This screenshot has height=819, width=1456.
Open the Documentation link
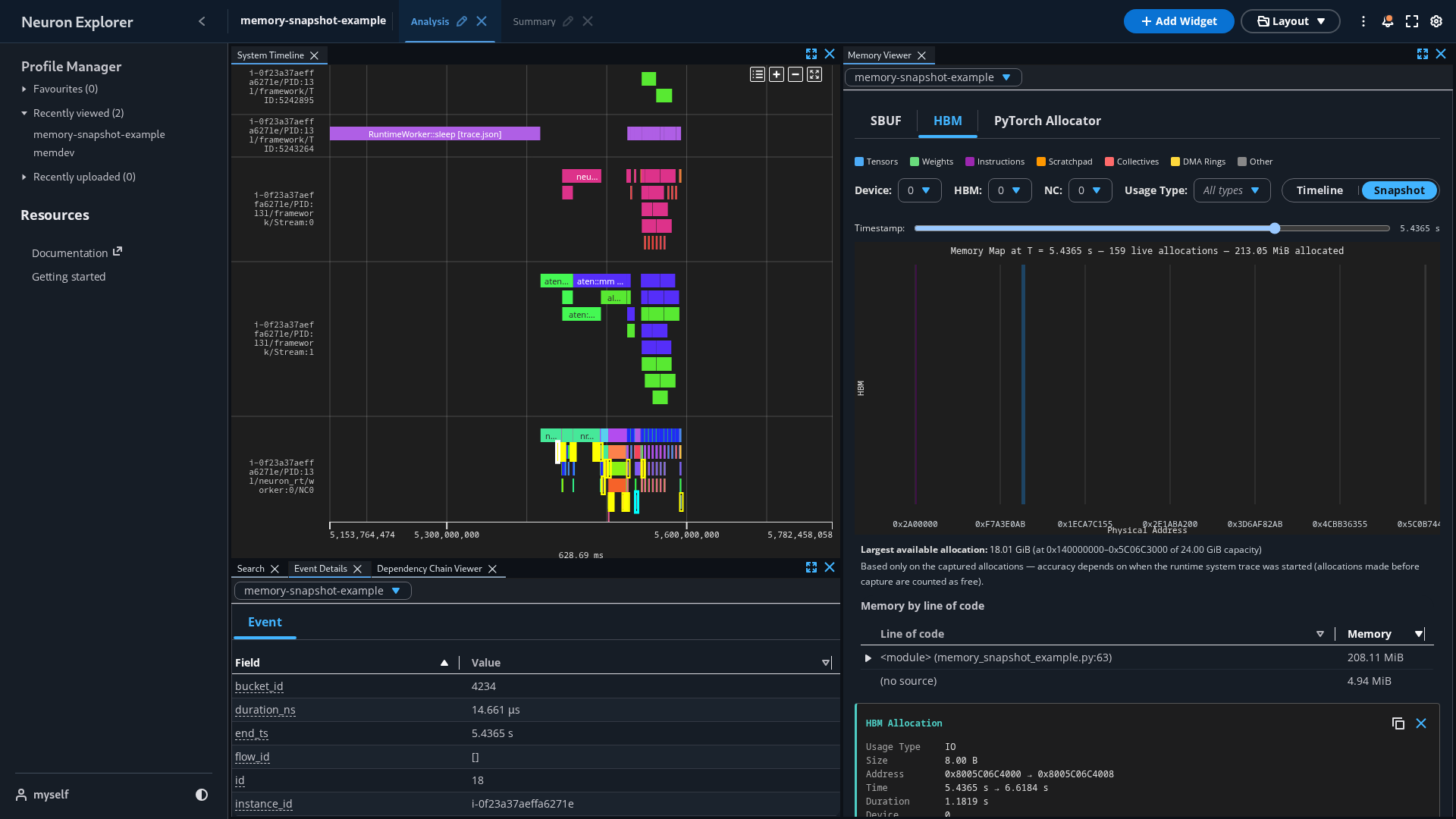[77, 253]
